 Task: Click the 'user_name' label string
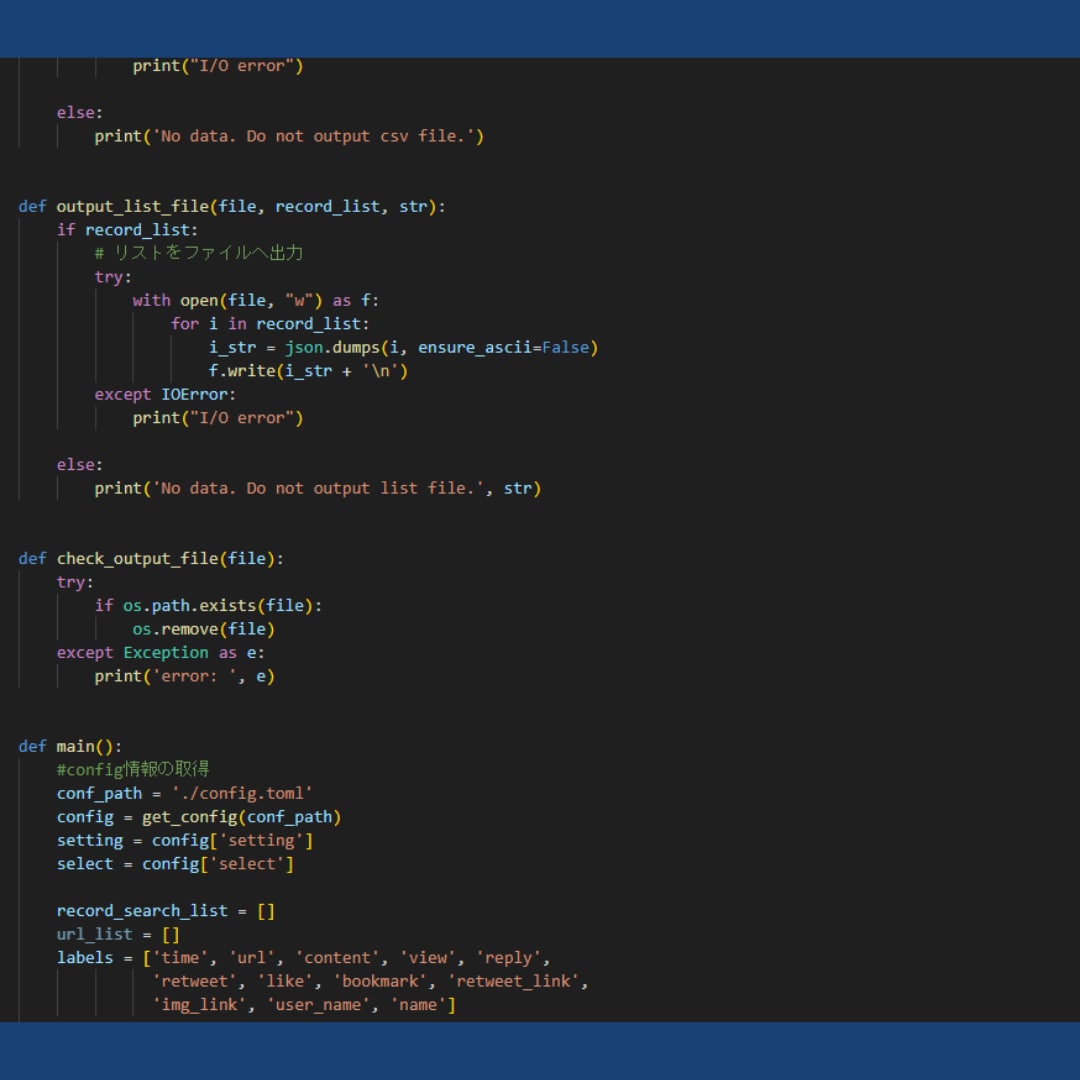pyautogui.click(x=318, y=1005)
